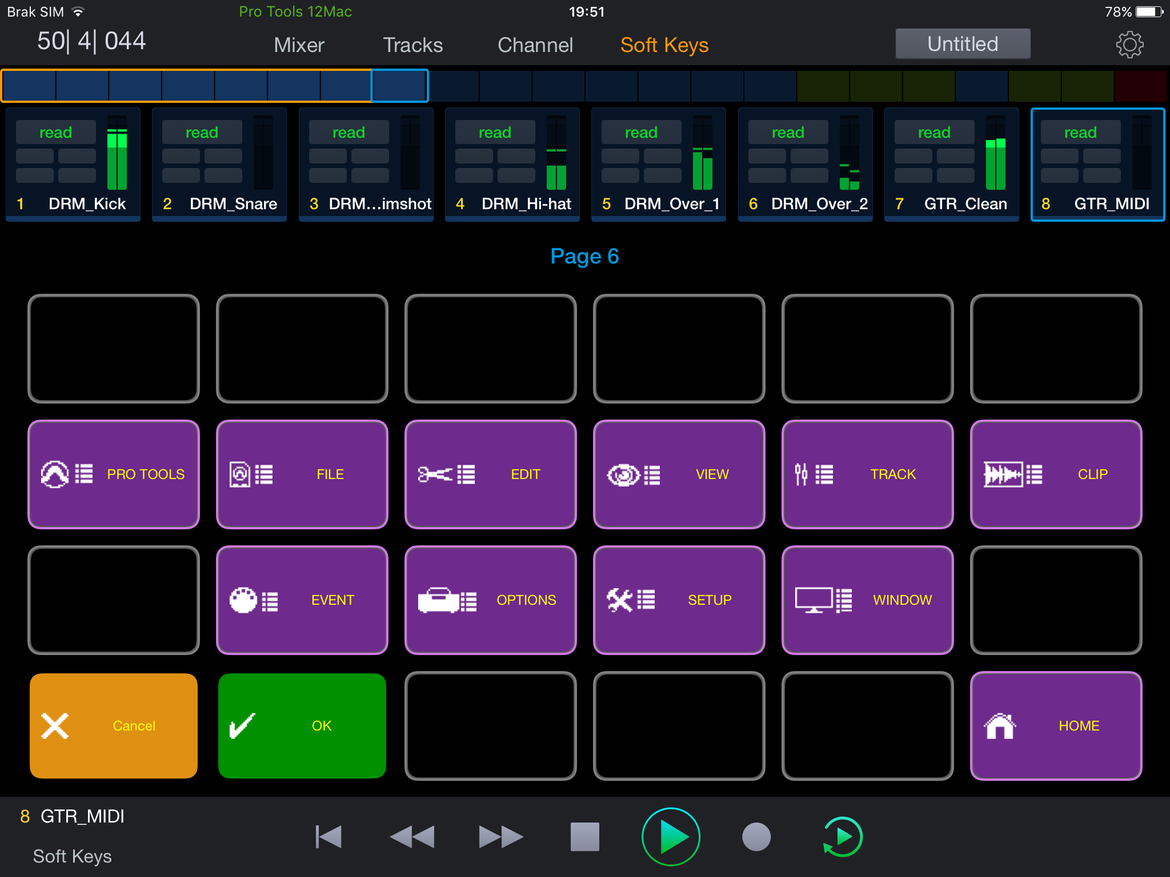
Task: Switch to the Mixer tab
Action: pos(298,45)
